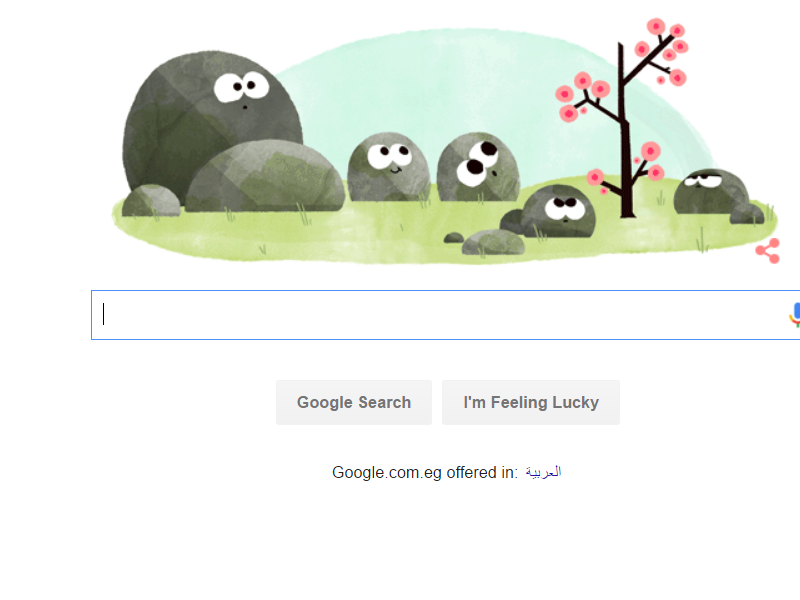The height and width of the screenshot is (600, 800).
Task: Click the tiny dark pebble in foreground
Action: tap(454, 237)
